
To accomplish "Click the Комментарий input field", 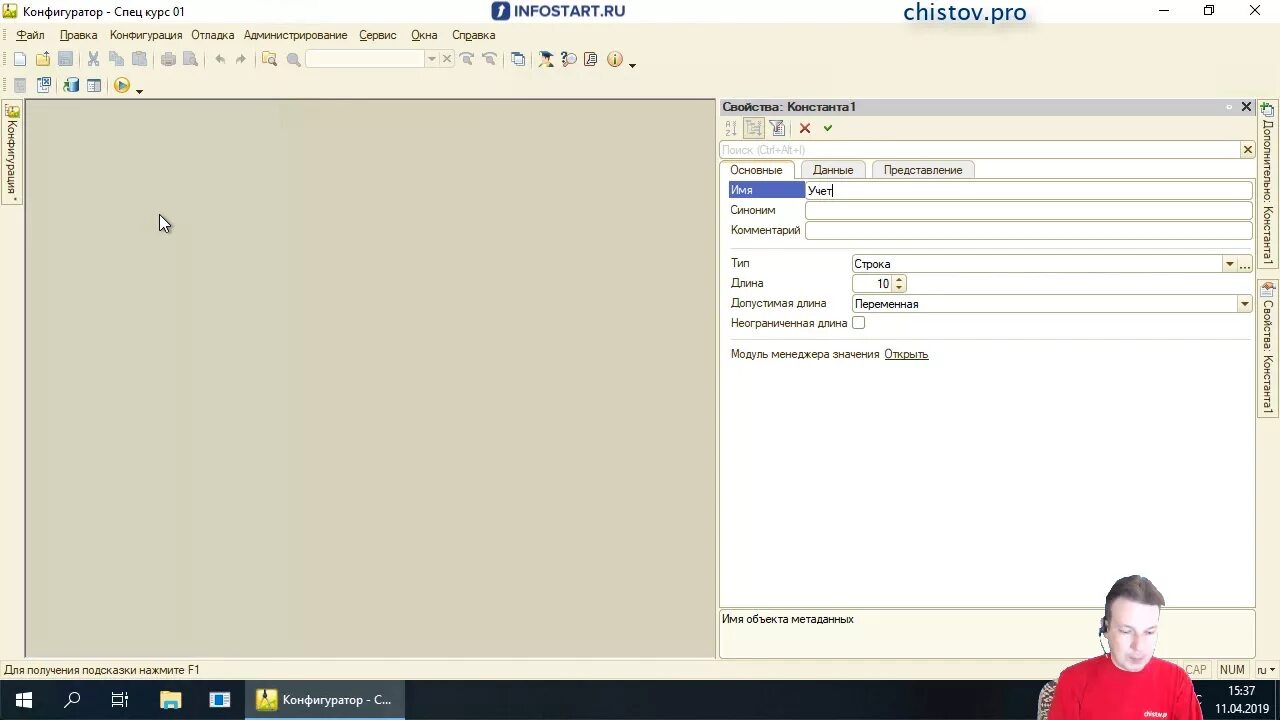I will 1028,230.
